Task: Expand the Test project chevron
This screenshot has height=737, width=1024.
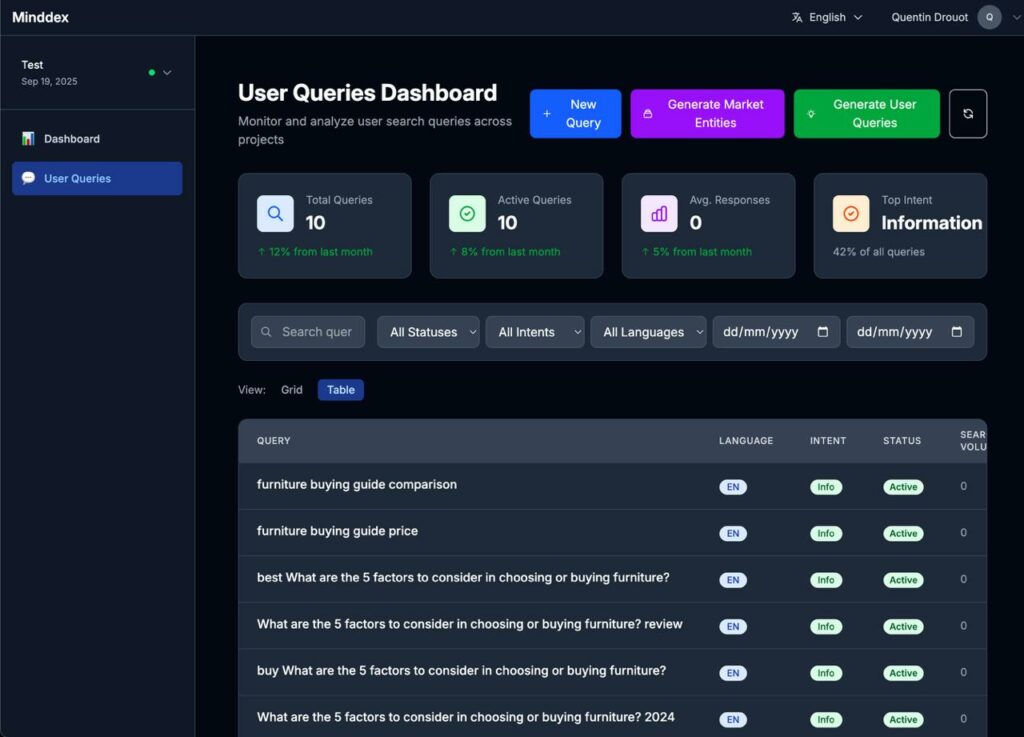Action: [167, 73]
